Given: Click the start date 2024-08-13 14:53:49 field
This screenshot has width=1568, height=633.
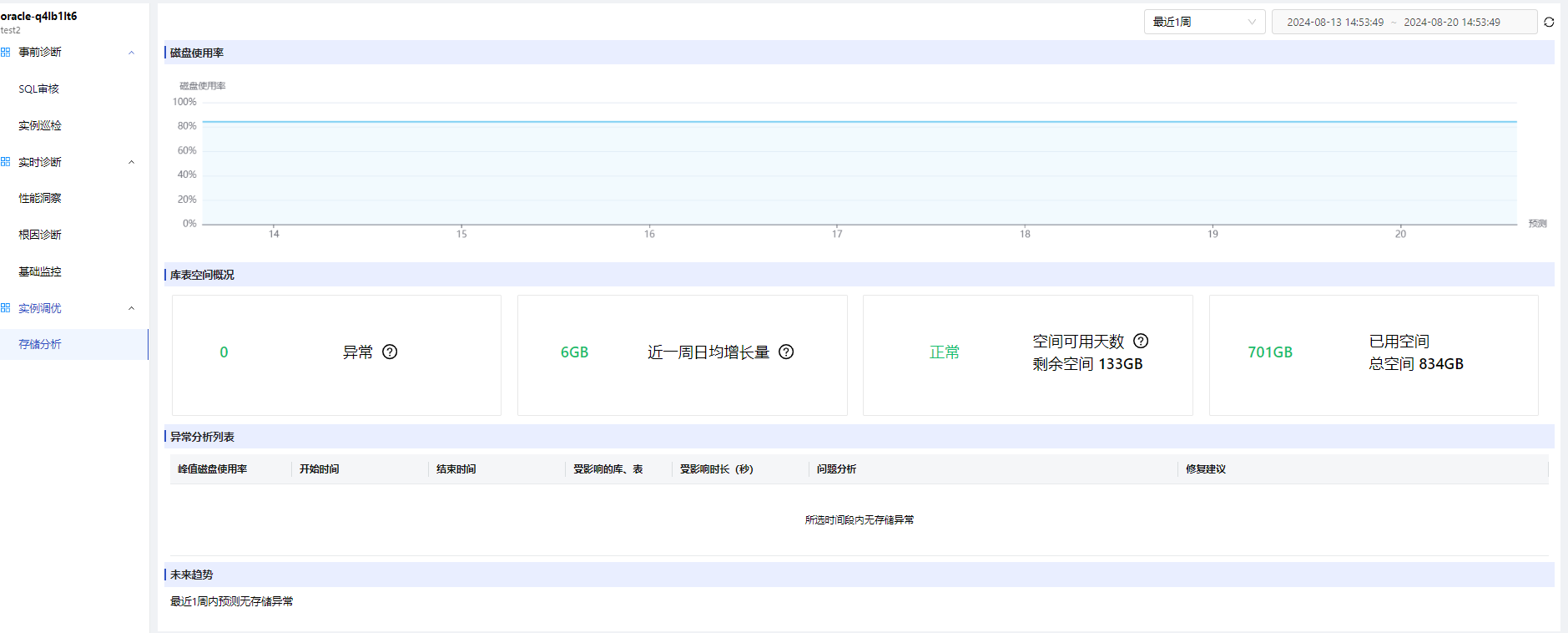Looking at the screenshot, I should tap(1335, 23).
